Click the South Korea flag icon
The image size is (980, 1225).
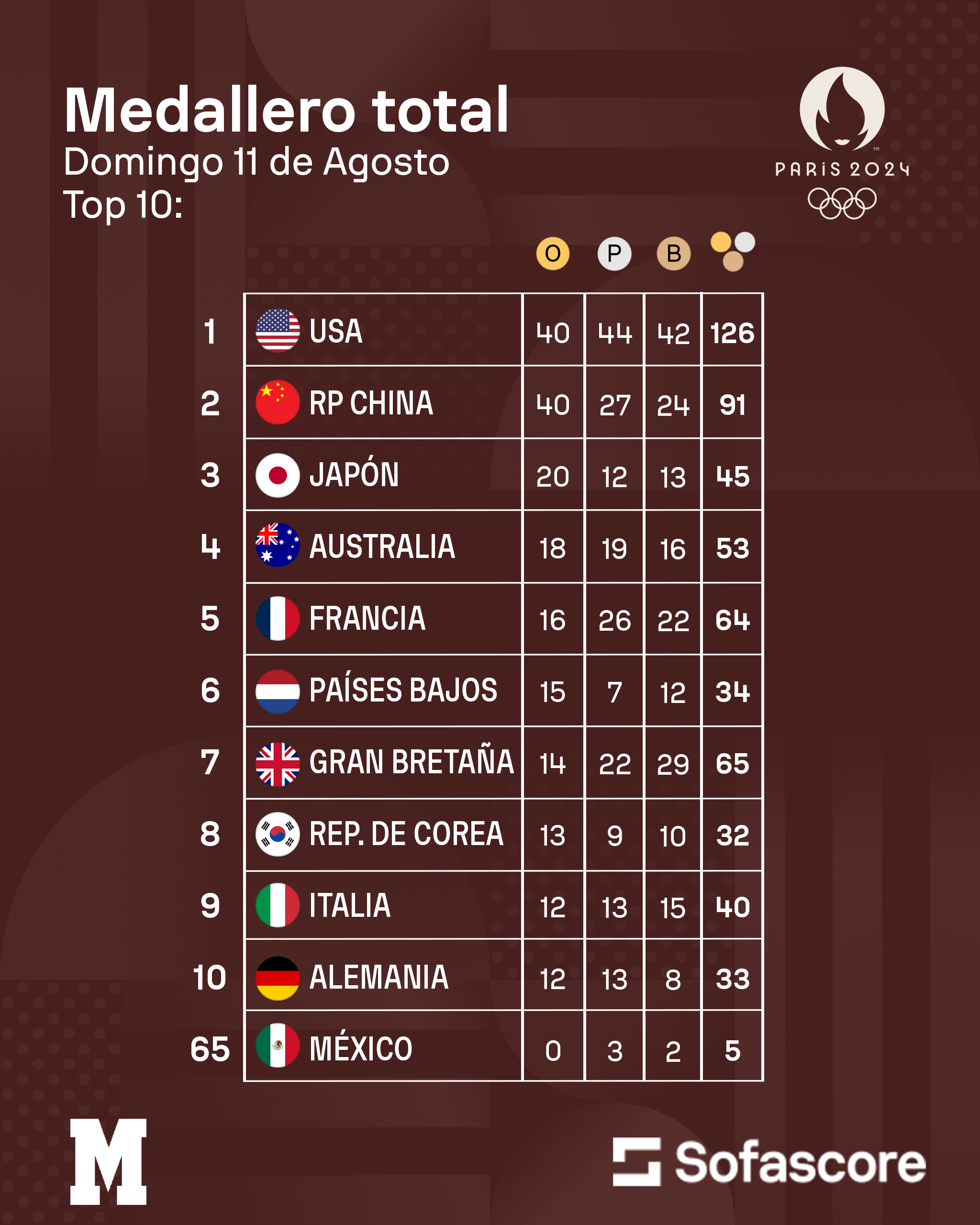pos(277,834)
